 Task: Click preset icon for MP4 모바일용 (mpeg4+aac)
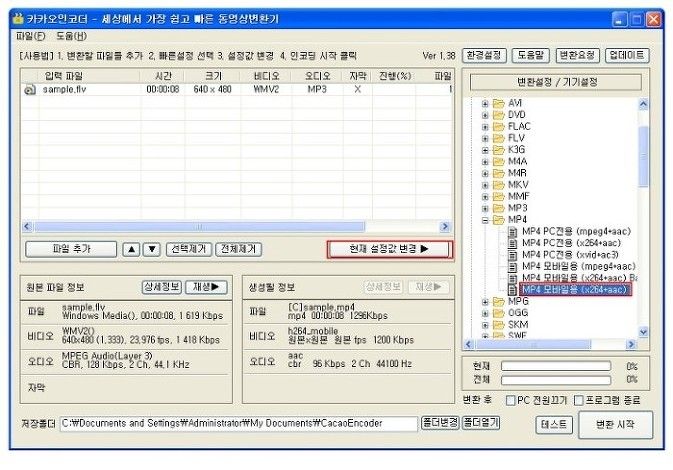[x=512, y=267]
